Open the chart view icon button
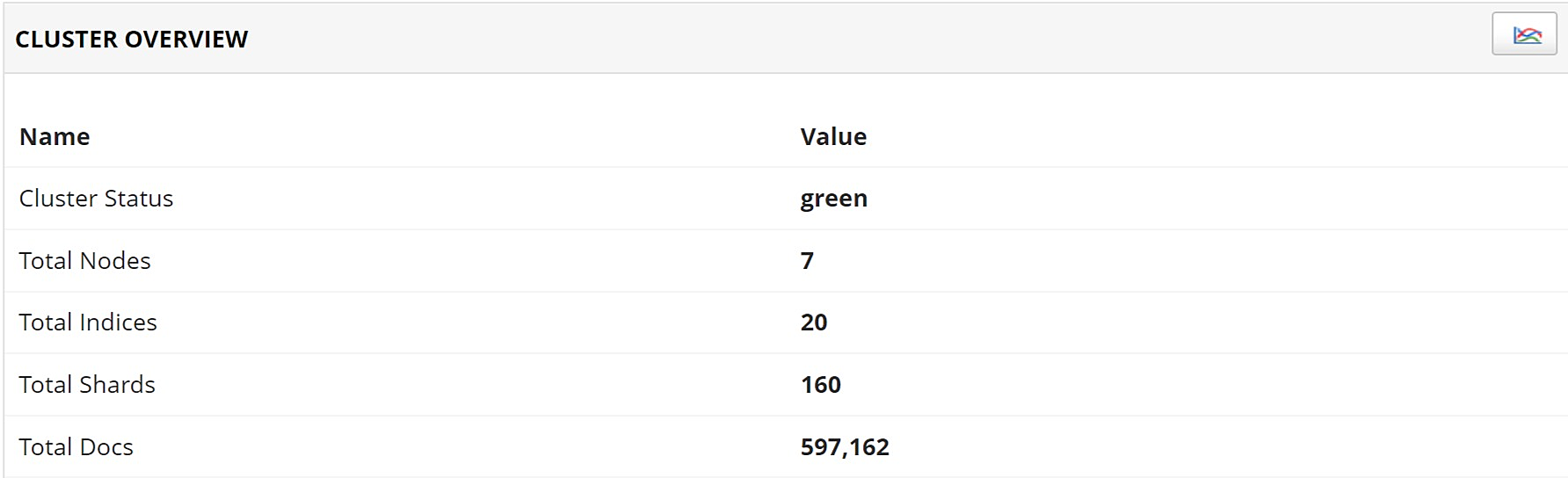This screenshot has height=478, width=1568. click(x=1524, y=35)
